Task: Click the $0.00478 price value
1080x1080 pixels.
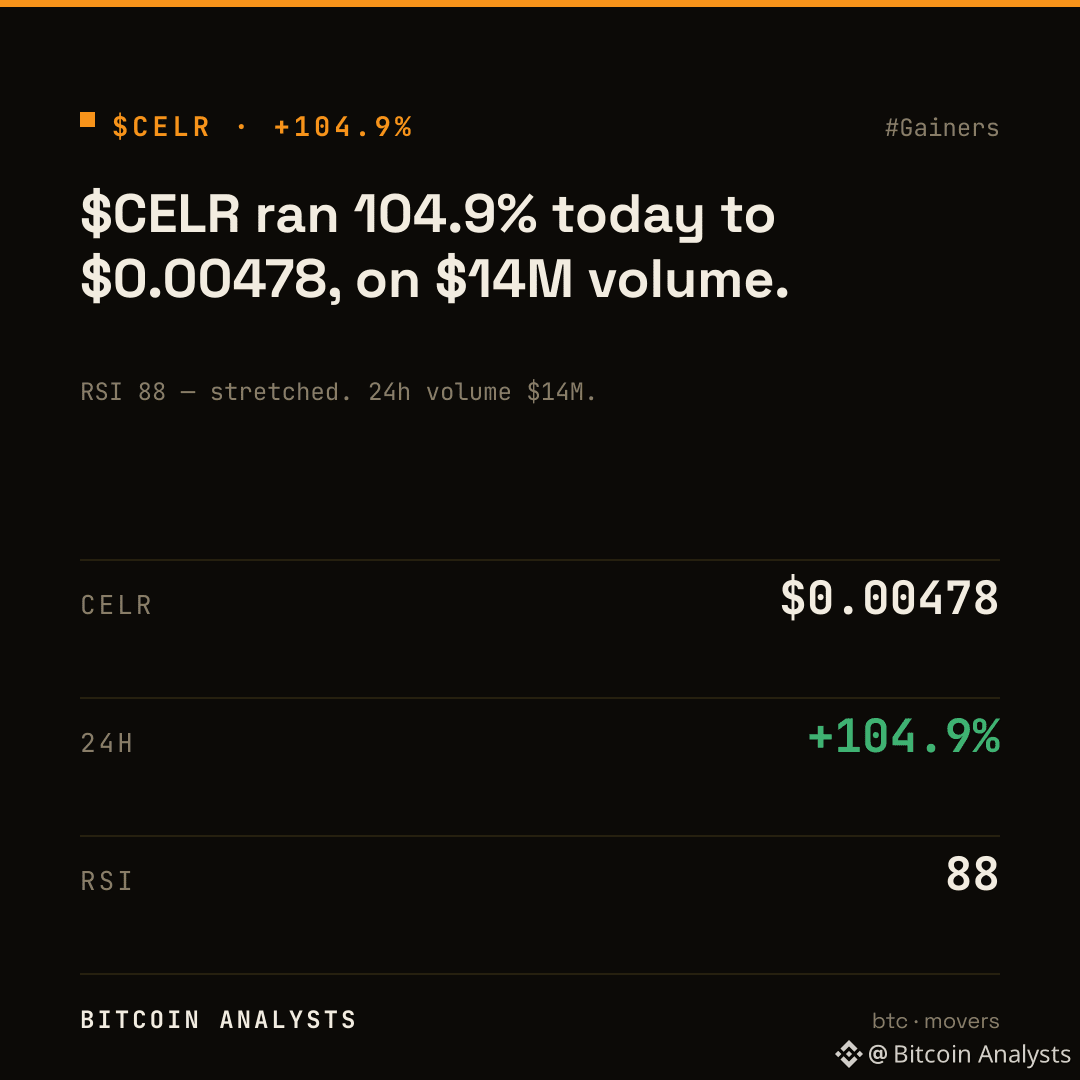Action: click(x=889, y=597)
